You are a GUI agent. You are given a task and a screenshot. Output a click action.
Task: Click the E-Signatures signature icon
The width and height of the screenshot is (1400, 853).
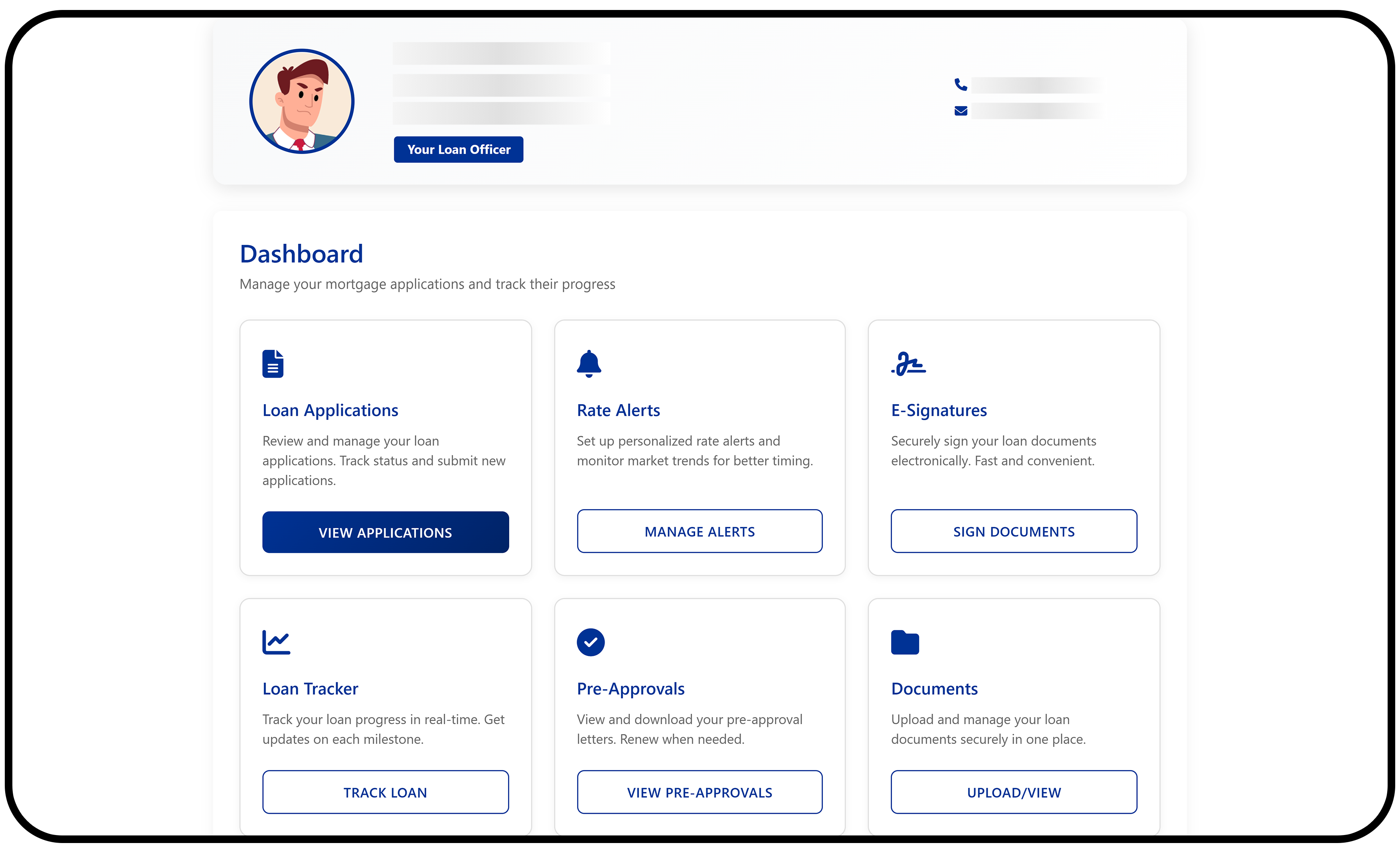[x=908, y=363]
